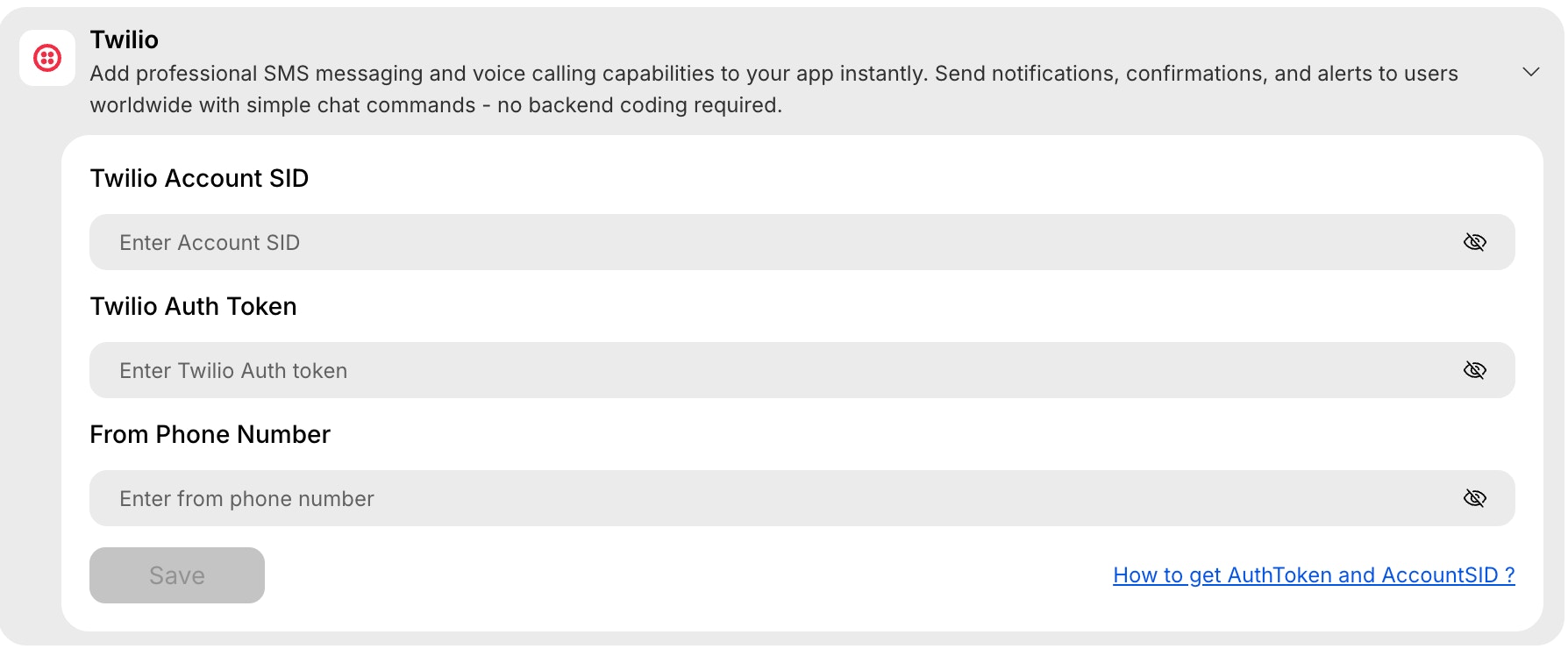The height and width of the screenshot is (649, 1568).
Task: Unhide the From Phone Number field contents
Action: coord(1475,497)
